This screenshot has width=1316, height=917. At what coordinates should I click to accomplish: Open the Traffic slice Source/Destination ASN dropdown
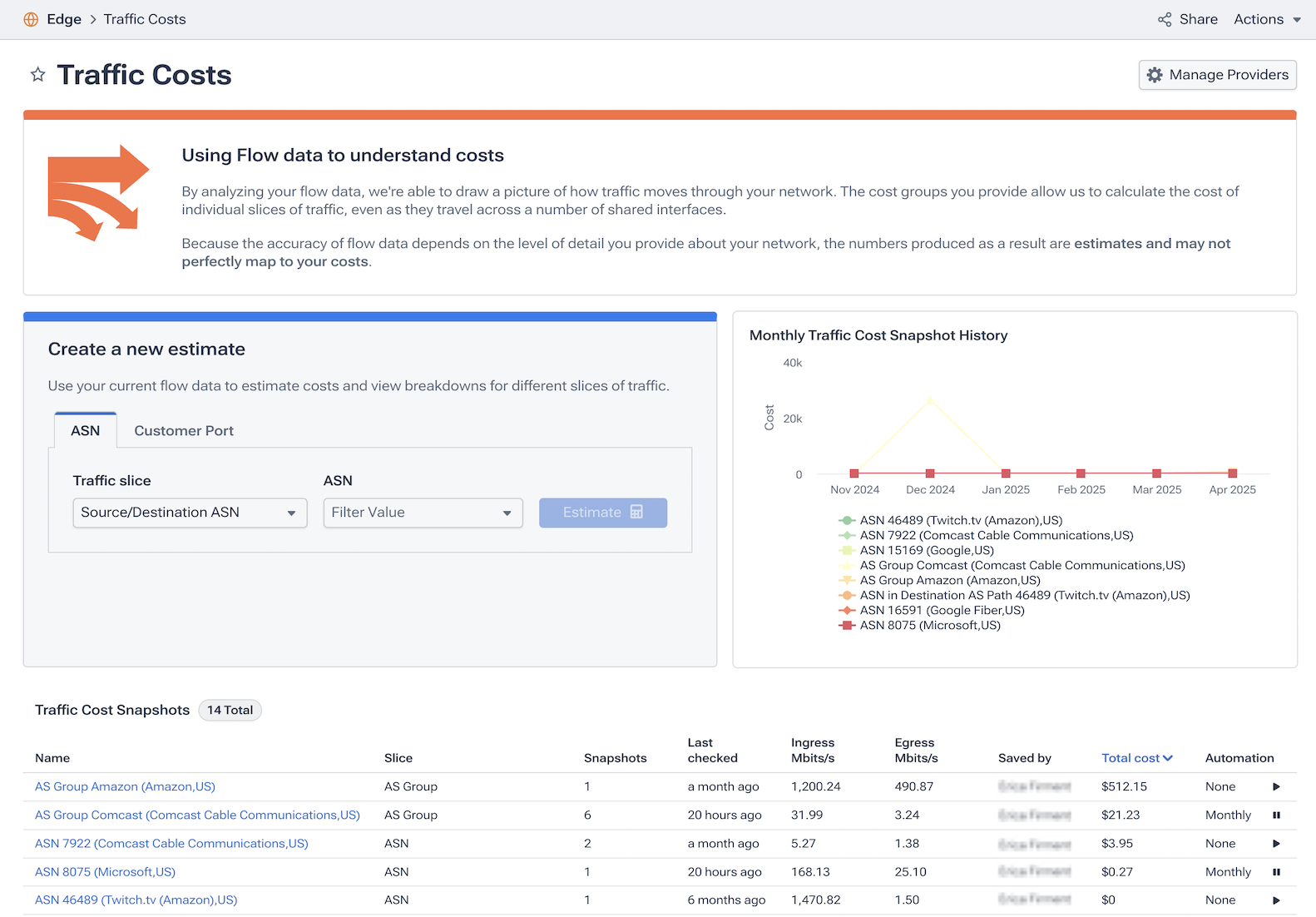[x=190, y=513]
